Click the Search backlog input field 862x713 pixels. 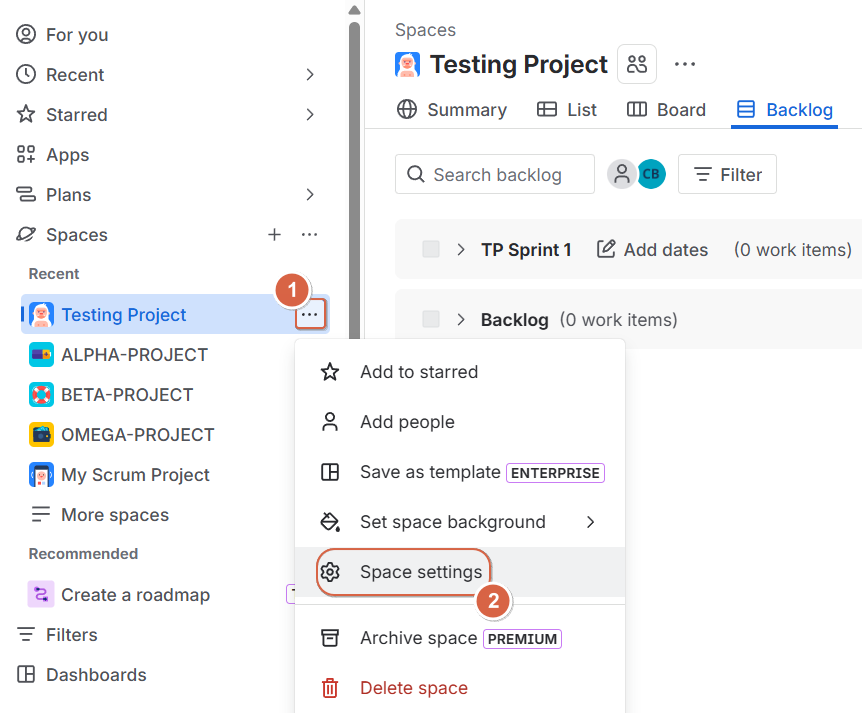[x=495, y=174]
